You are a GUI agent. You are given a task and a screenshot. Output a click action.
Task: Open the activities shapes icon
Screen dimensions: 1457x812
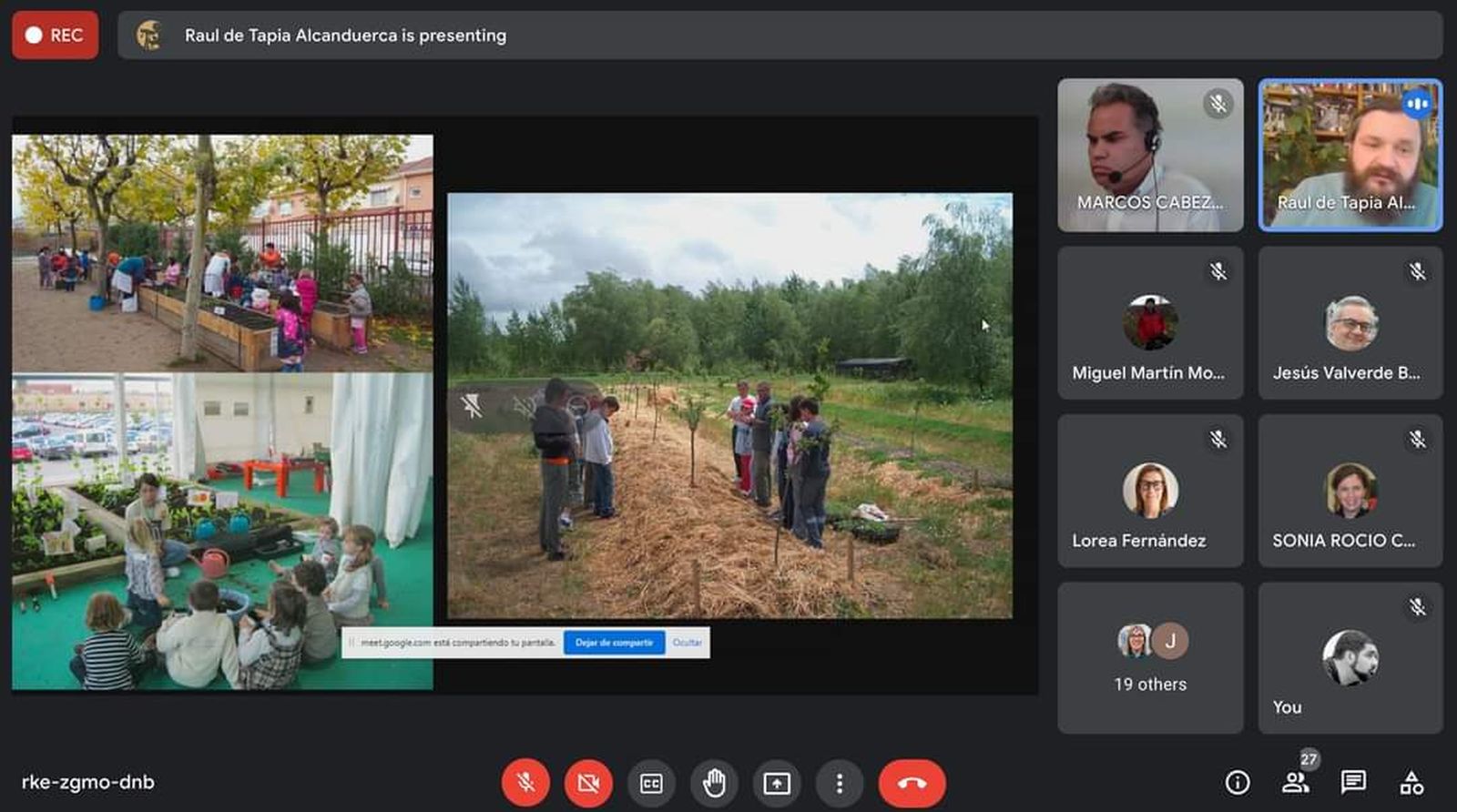(x=1411, y=782)
